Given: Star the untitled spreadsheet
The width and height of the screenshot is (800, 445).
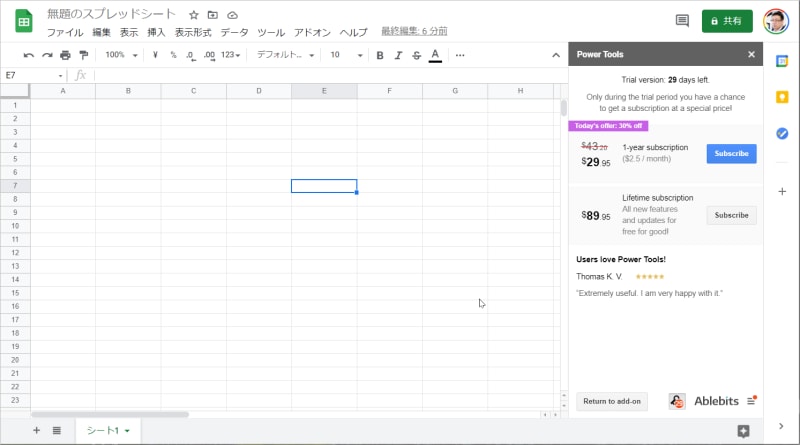Looking at the screenshot, I should [x=193, y=15].
